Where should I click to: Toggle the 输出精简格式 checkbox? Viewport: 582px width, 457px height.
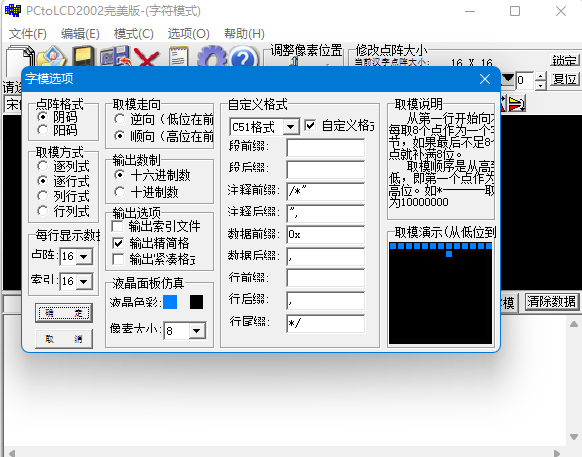point(118,243)
